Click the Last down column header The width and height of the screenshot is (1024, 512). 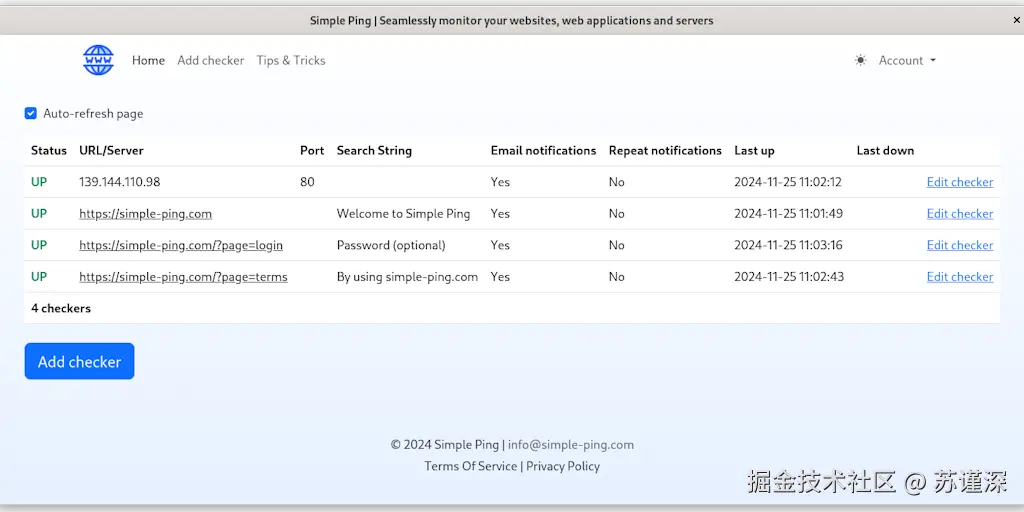click(x=885, y=151)
